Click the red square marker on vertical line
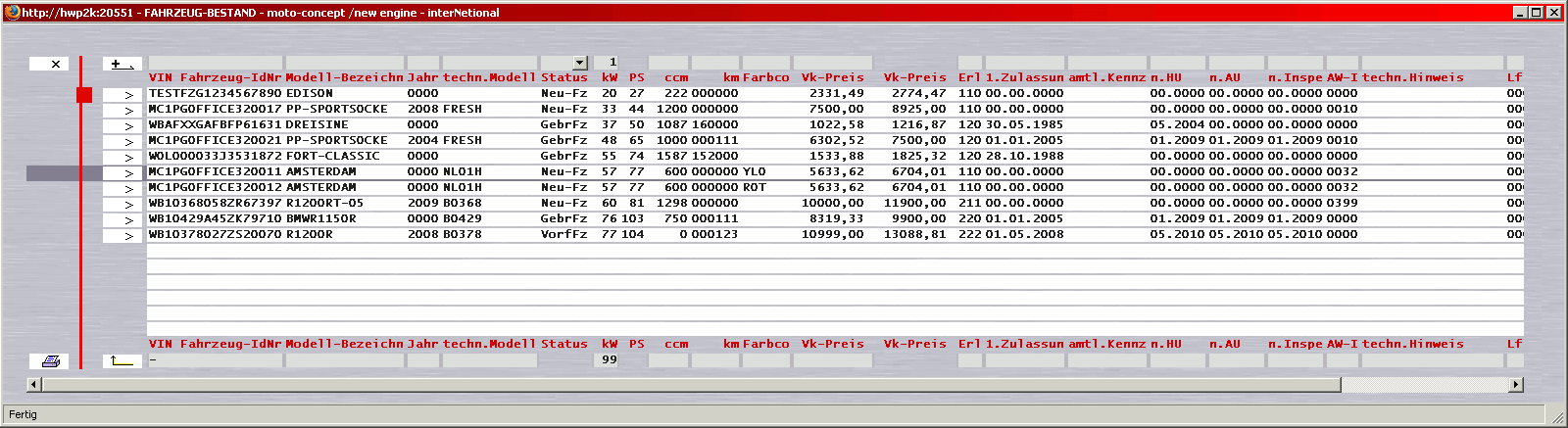The height and width of the screenshot is (428, 1568). [84, 95]
